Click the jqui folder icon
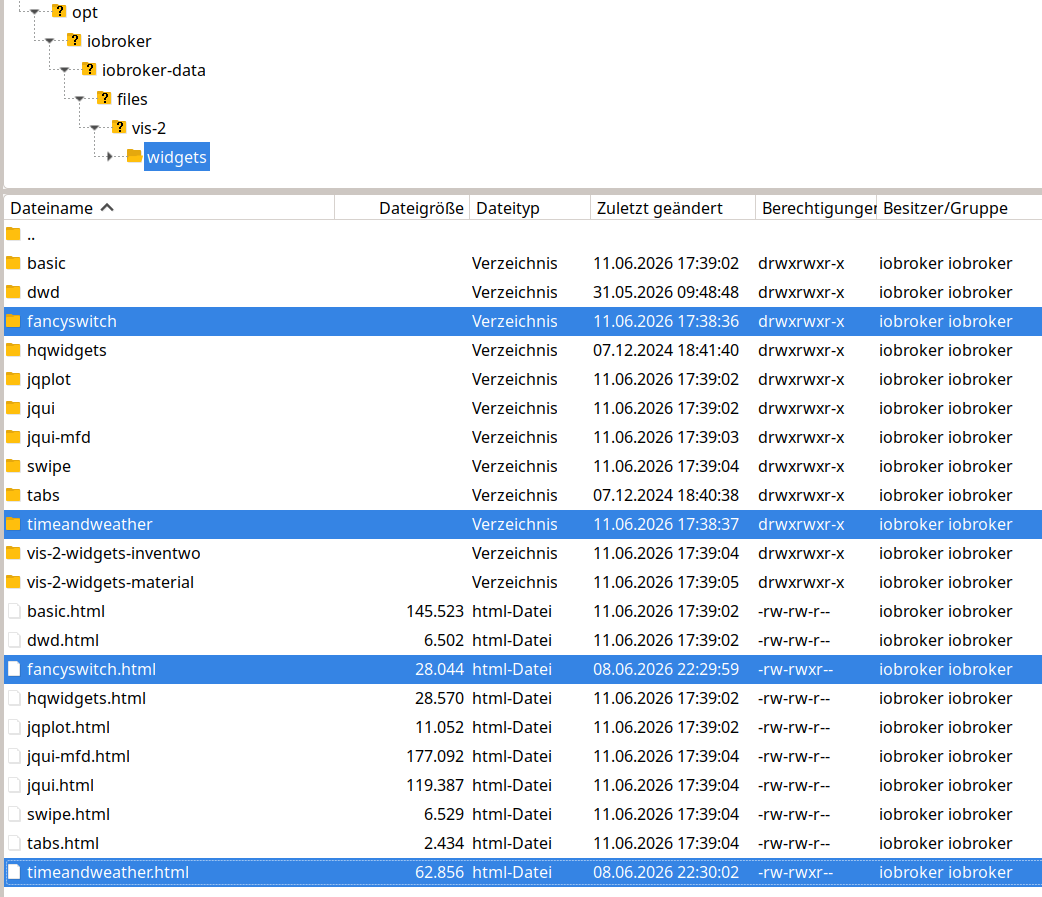The width and height of the screenshot is (1042, 897). 13,408
